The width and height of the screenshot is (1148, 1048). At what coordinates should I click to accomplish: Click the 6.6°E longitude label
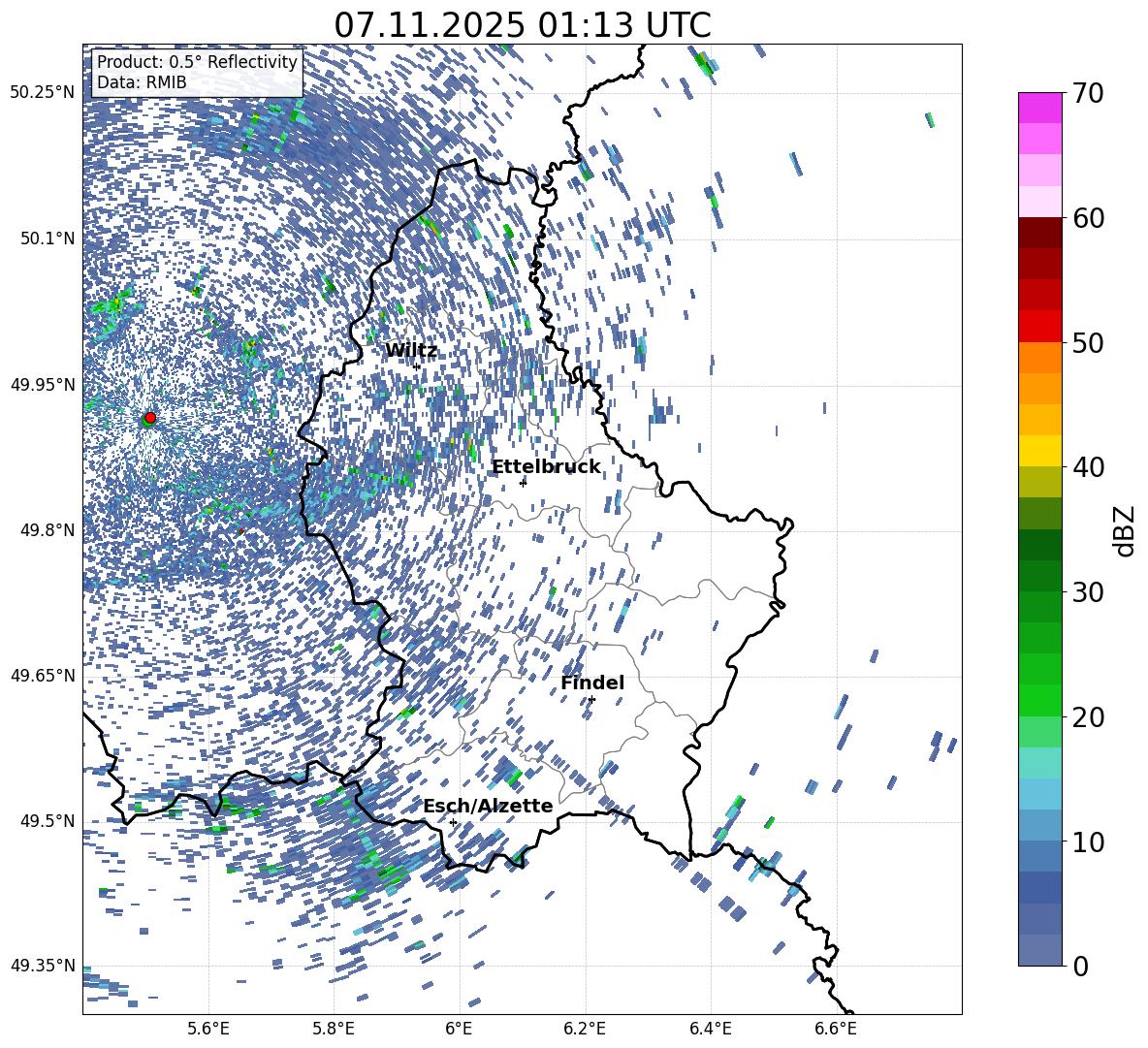click(836, 1030)
